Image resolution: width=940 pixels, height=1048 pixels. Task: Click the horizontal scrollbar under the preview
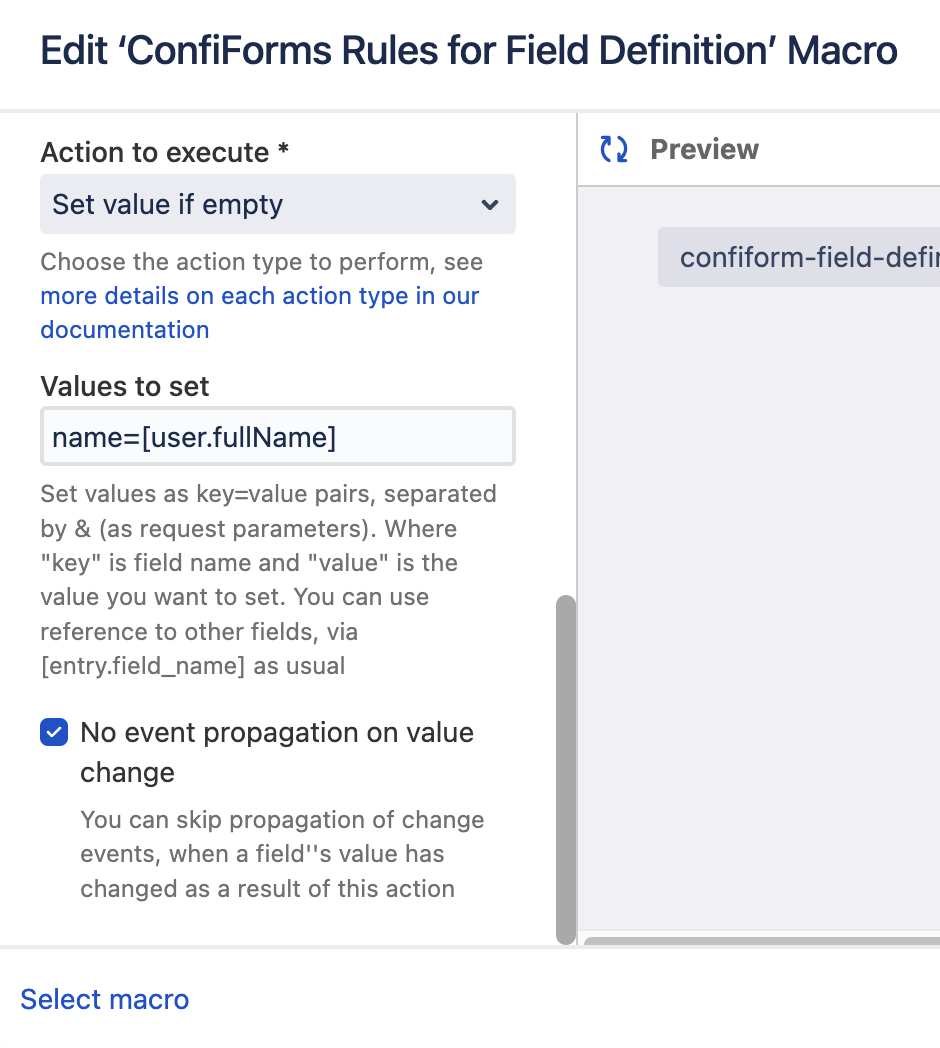coord(760,941)
